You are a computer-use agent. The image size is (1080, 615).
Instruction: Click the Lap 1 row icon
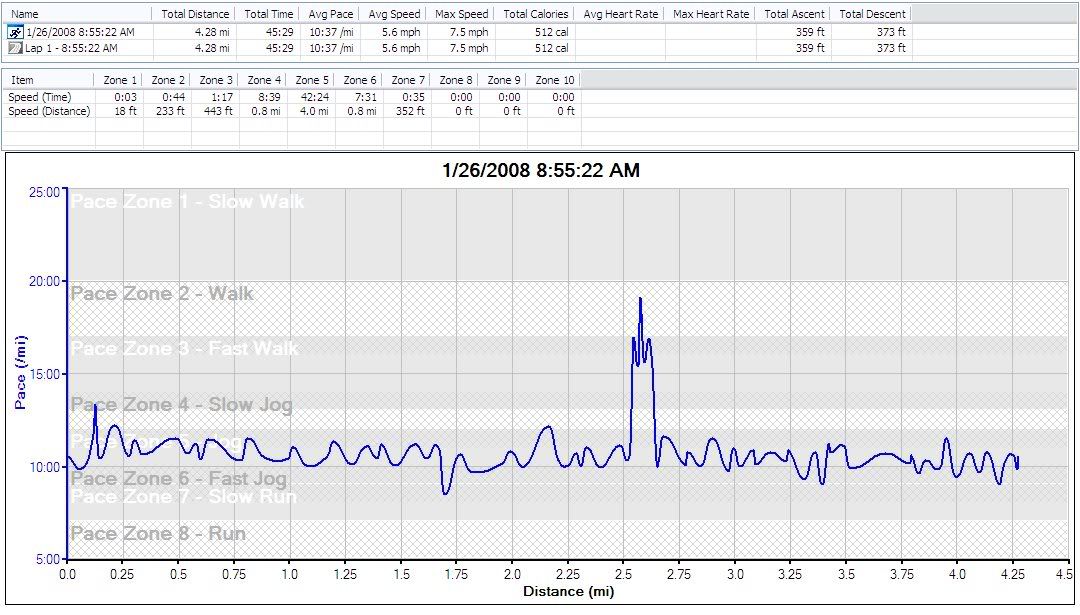point(15,48)
